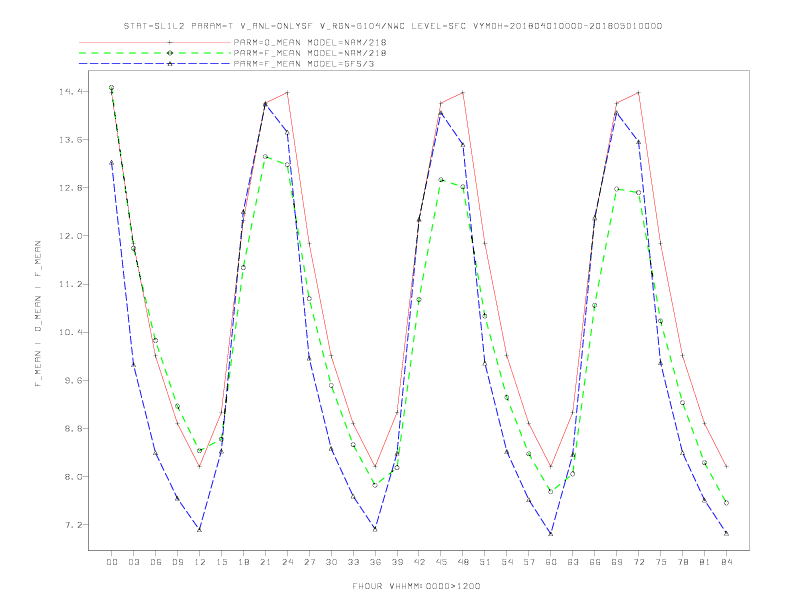
Task: Click x-axis tick label 39
Action: pos(398,562)
